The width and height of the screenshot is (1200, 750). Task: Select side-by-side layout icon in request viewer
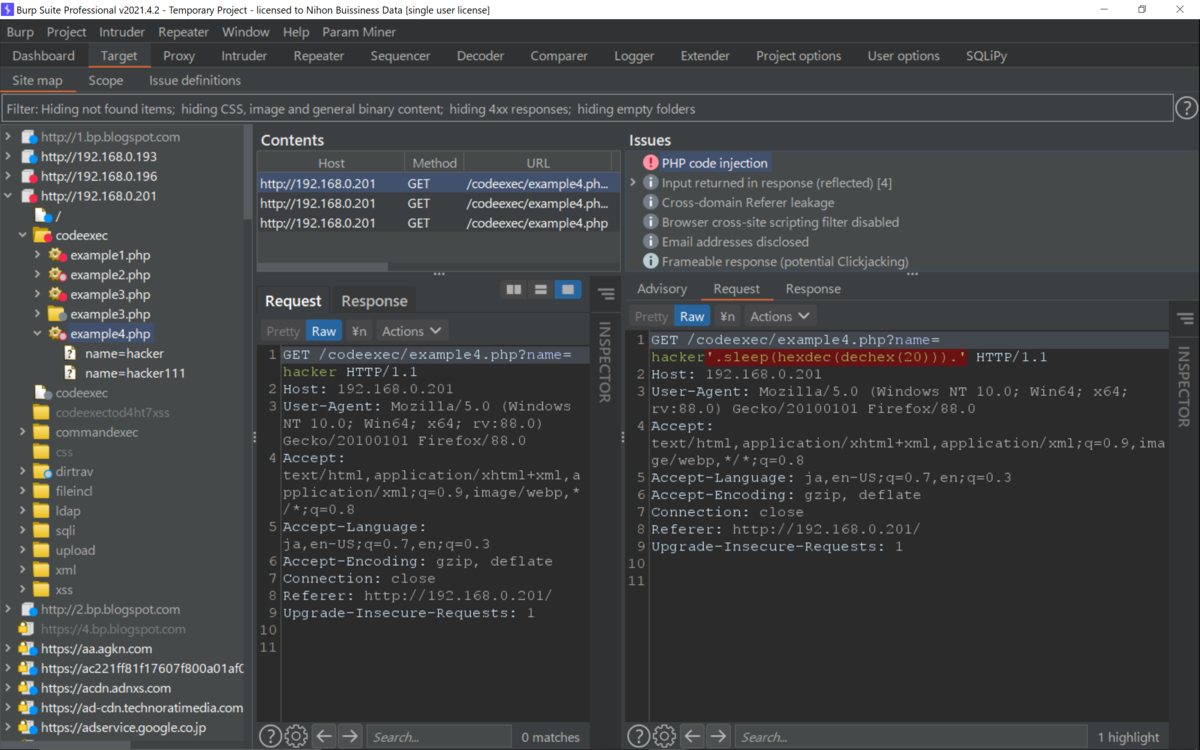[x=514, y=290]
